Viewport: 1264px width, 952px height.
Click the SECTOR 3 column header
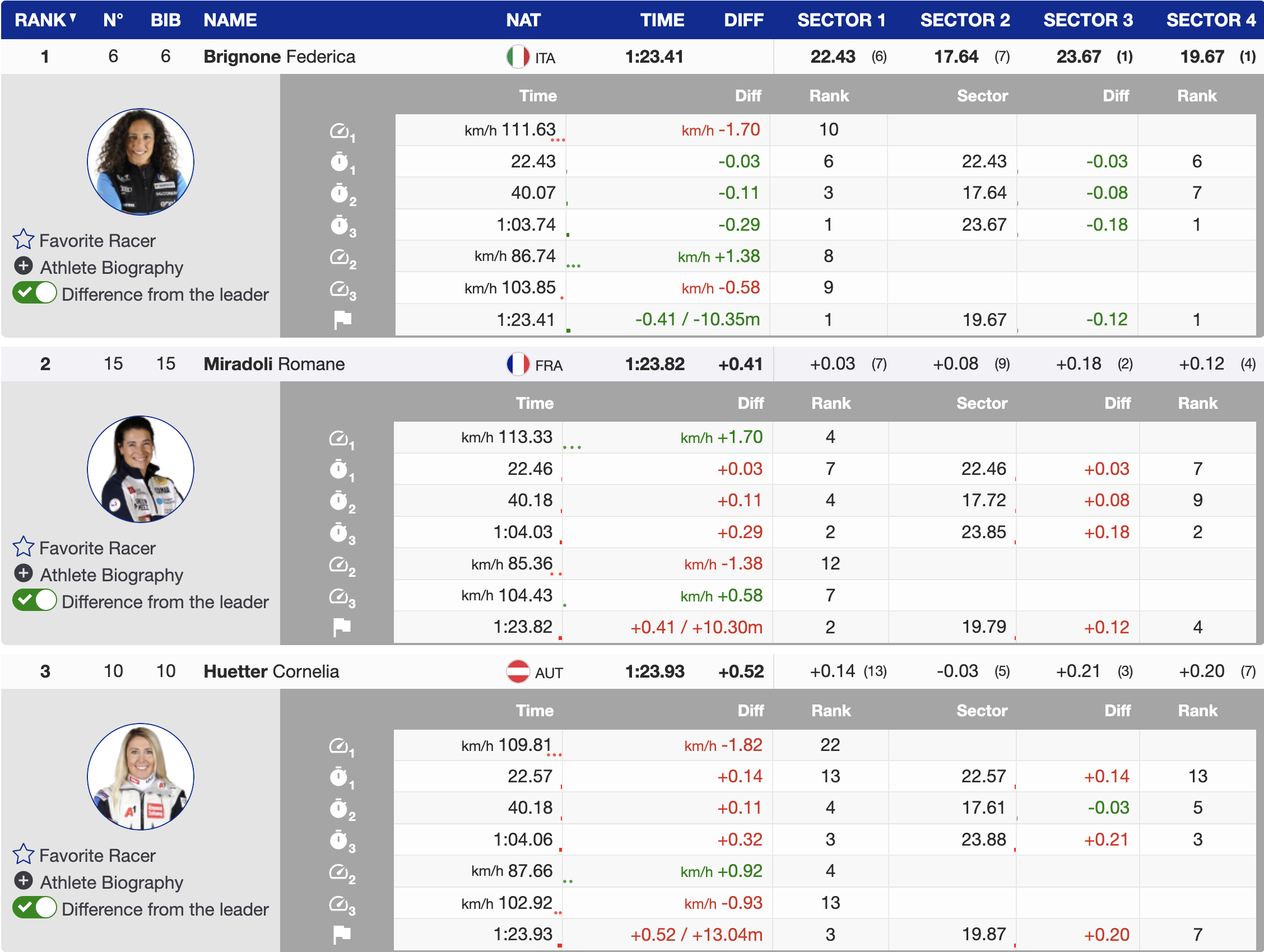[x=1088, y=20]
